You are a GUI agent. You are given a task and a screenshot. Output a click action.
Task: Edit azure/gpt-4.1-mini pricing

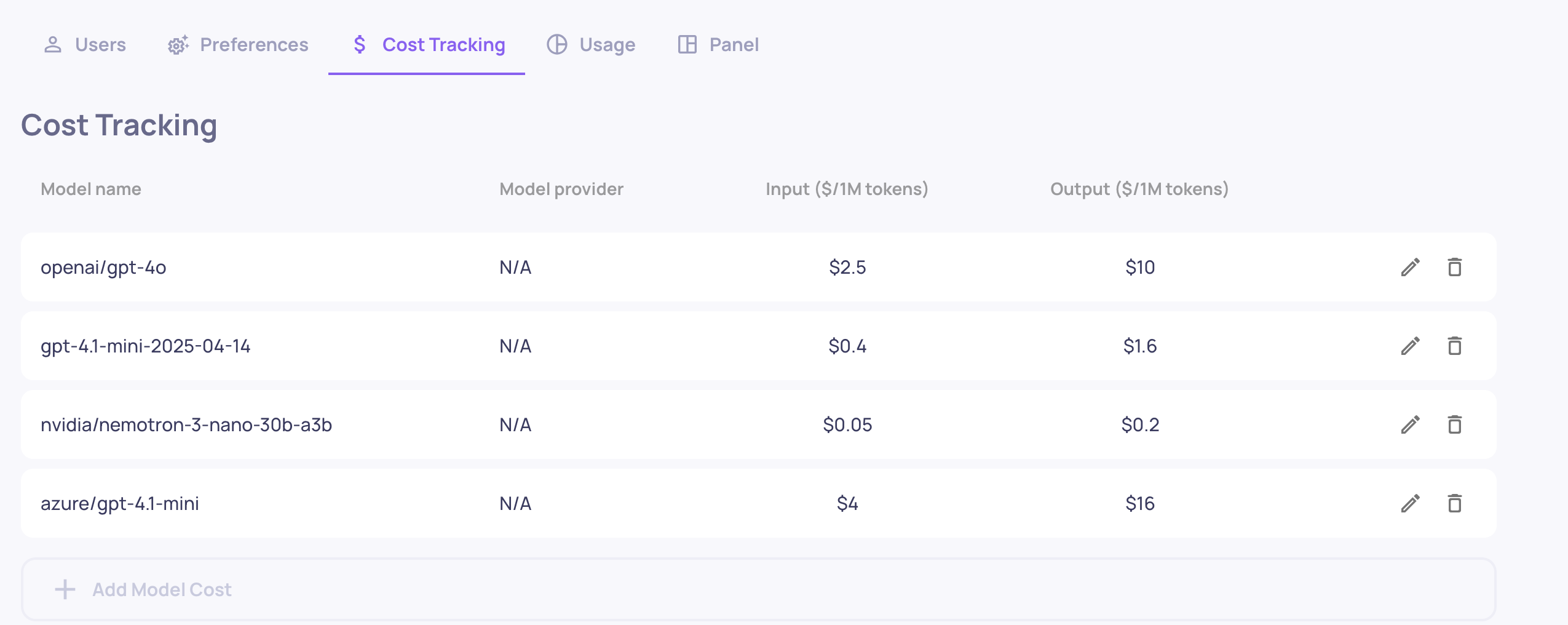[1410, 503]
